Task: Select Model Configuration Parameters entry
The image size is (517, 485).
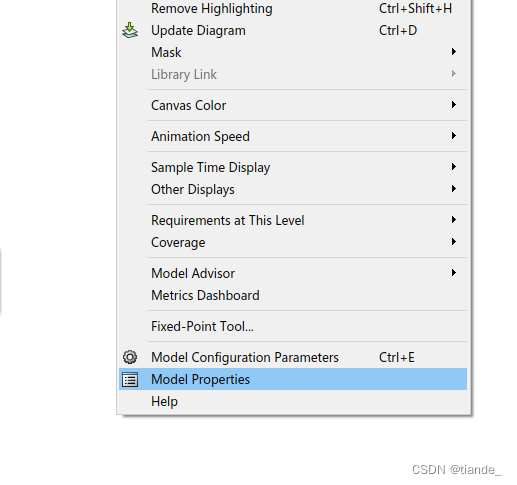Action: (293, 357)
